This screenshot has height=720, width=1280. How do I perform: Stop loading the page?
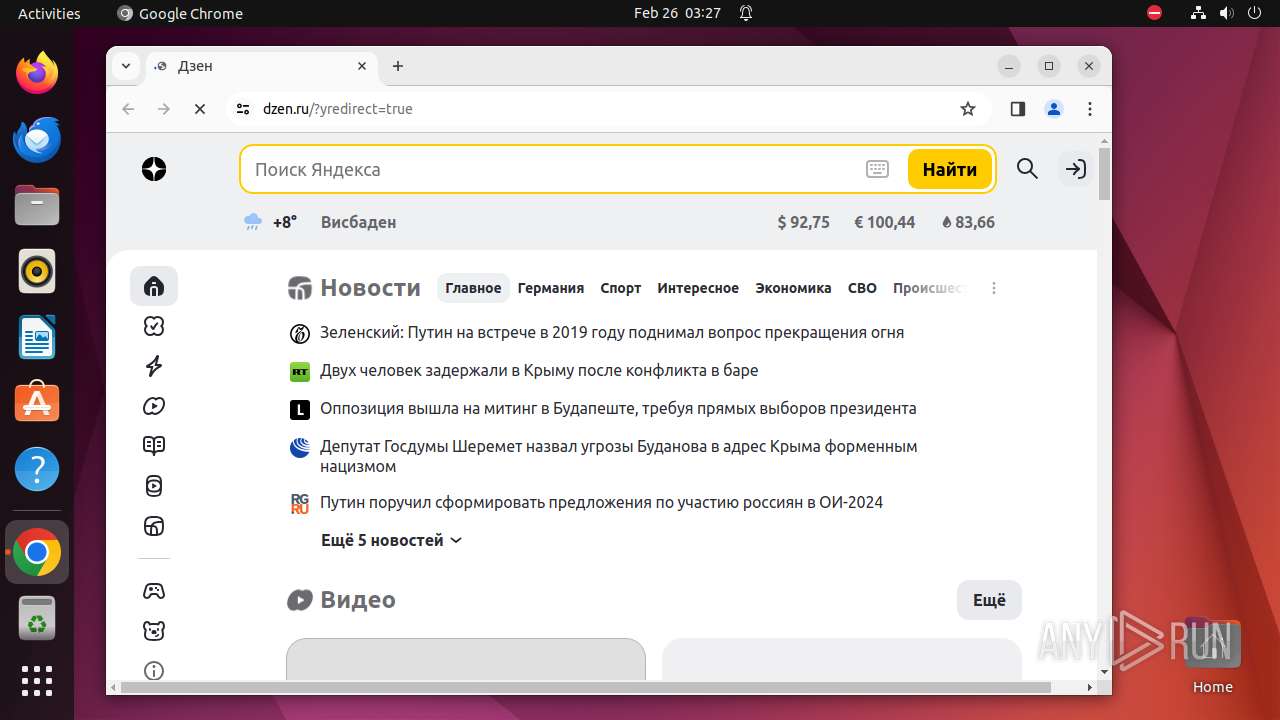200,109
